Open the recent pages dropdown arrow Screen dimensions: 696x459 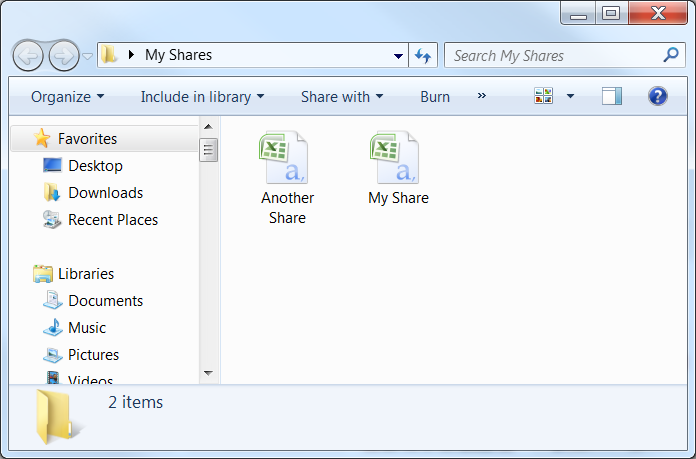tap(88, 56)
